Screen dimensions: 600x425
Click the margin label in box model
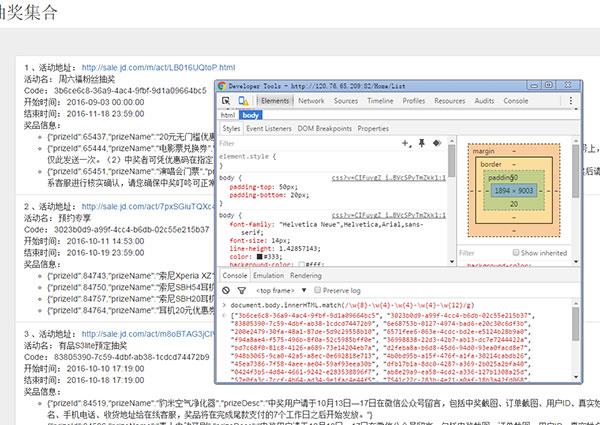(483, 151)
